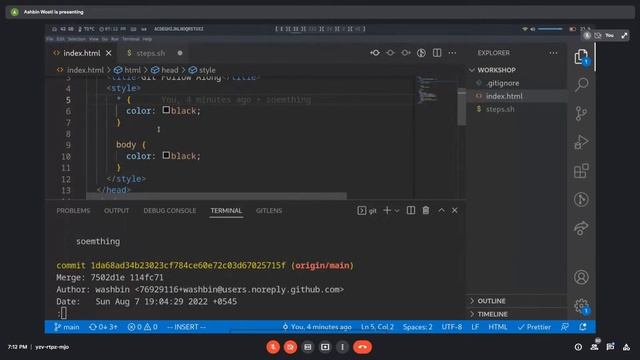Change indentation via Spaces: 2
Image resolution: width=640 pixels, height=360 pixels.
pos(417,327)
